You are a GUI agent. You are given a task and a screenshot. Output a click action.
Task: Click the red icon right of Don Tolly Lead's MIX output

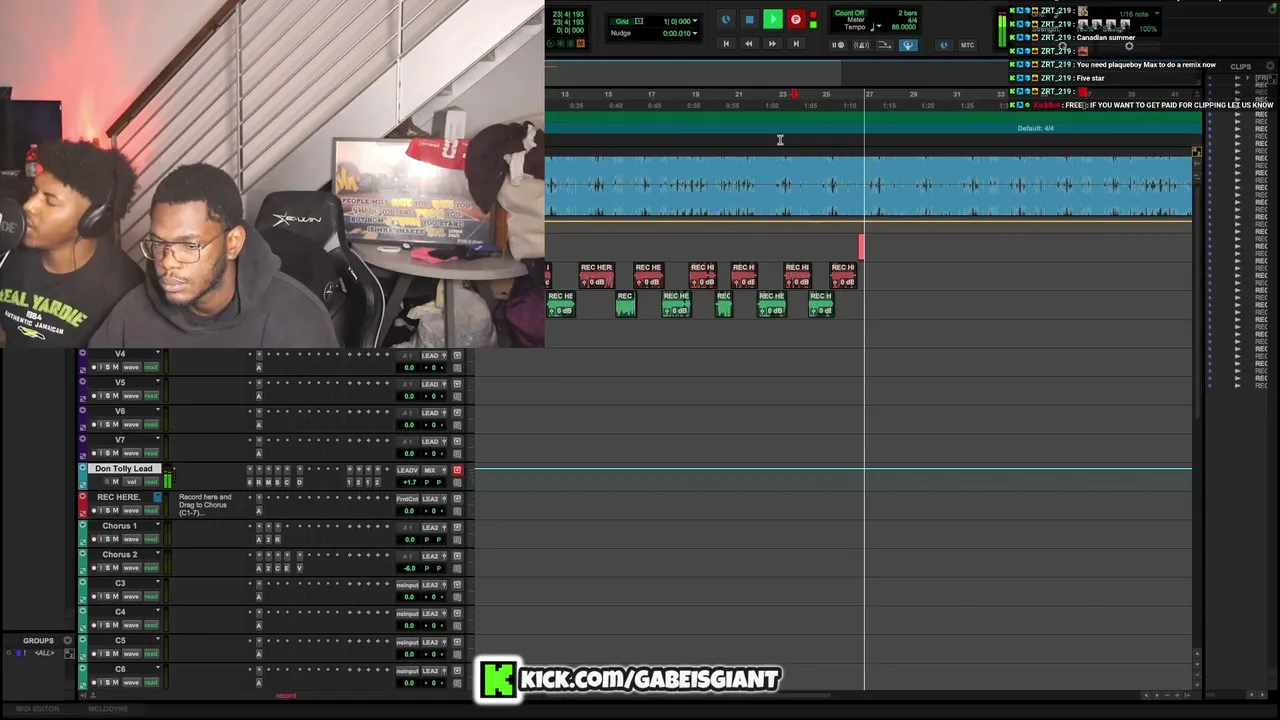coord(457,470)
